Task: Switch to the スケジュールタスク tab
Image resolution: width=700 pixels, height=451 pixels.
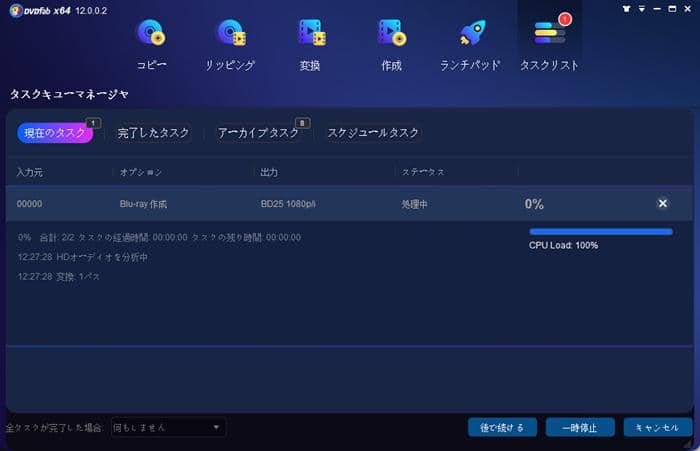Action: click(373, 133)
